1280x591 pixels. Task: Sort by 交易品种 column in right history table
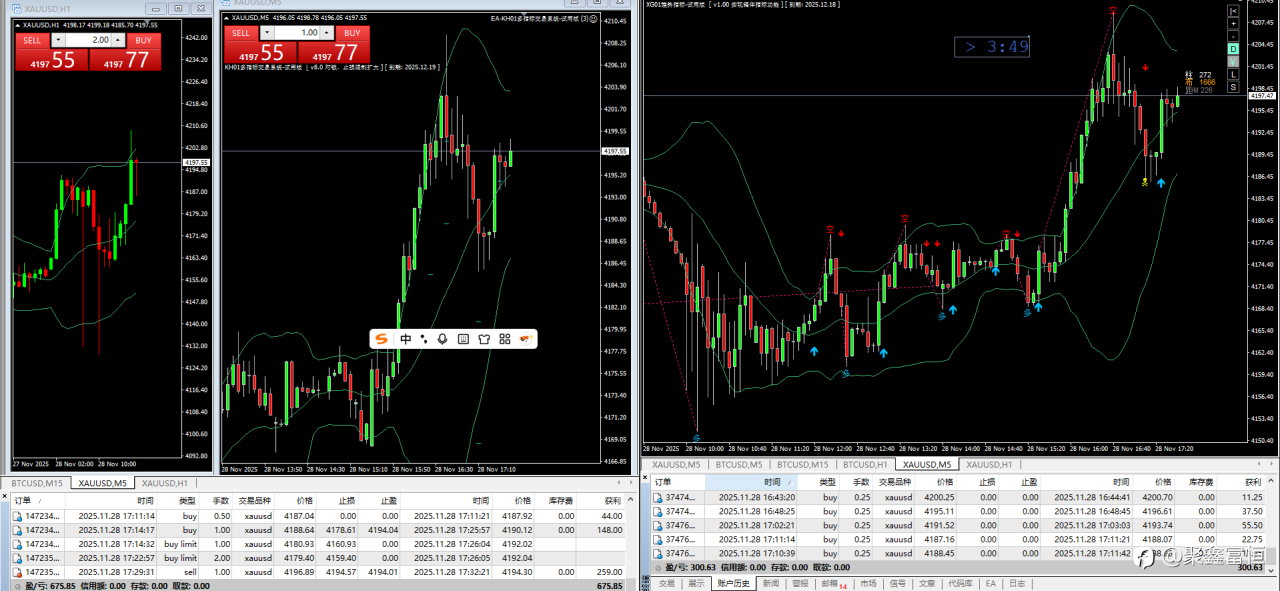pyautogui.click(x=894, y=482)
